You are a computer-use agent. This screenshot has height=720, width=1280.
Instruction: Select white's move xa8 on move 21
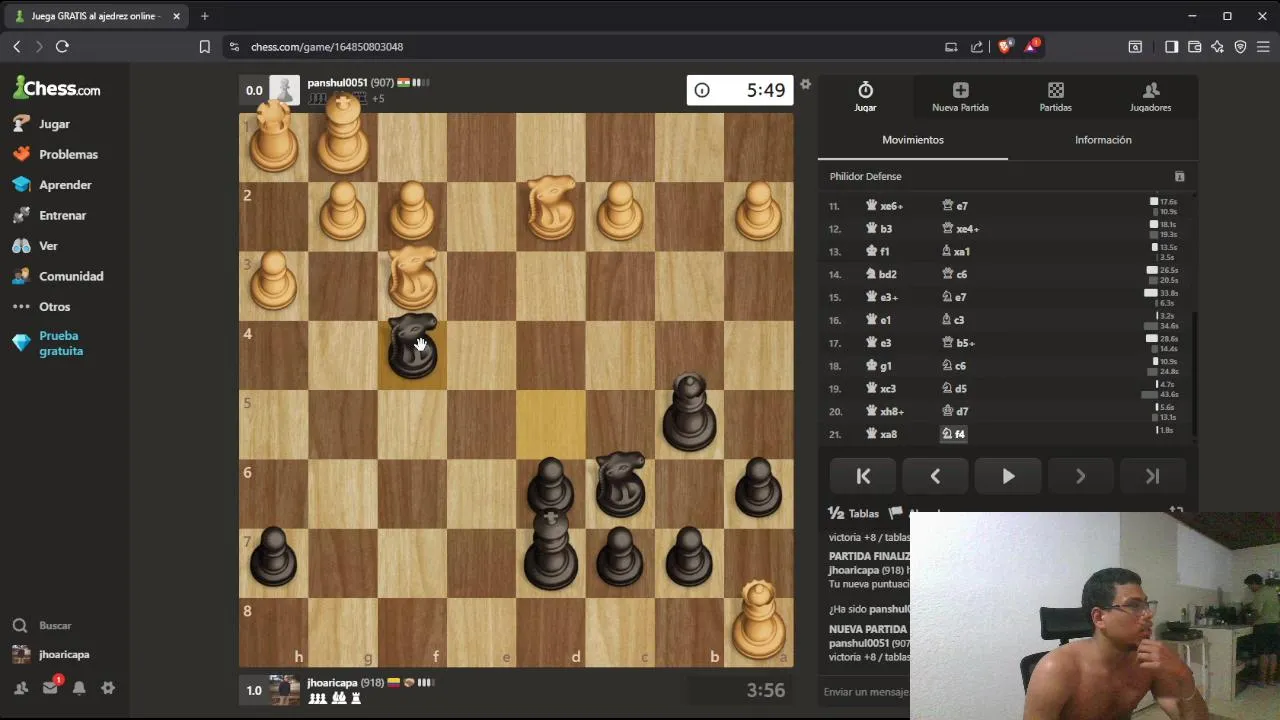click(881, 434)
